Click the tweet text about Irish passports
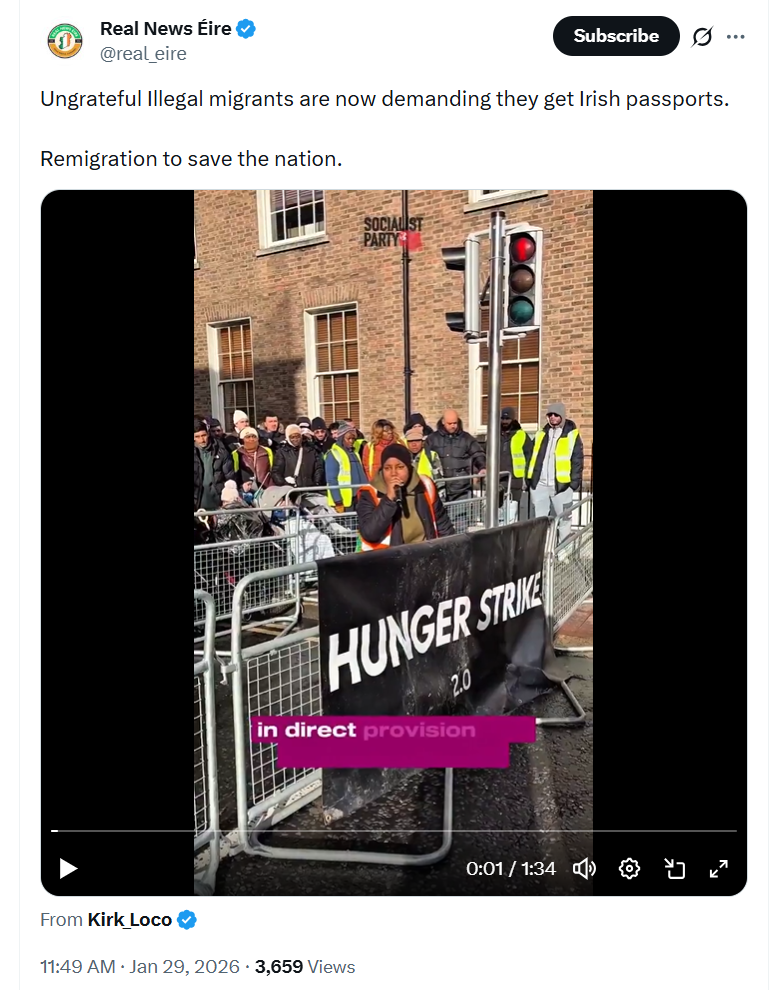Screen dimensions: 782x990 384,99
